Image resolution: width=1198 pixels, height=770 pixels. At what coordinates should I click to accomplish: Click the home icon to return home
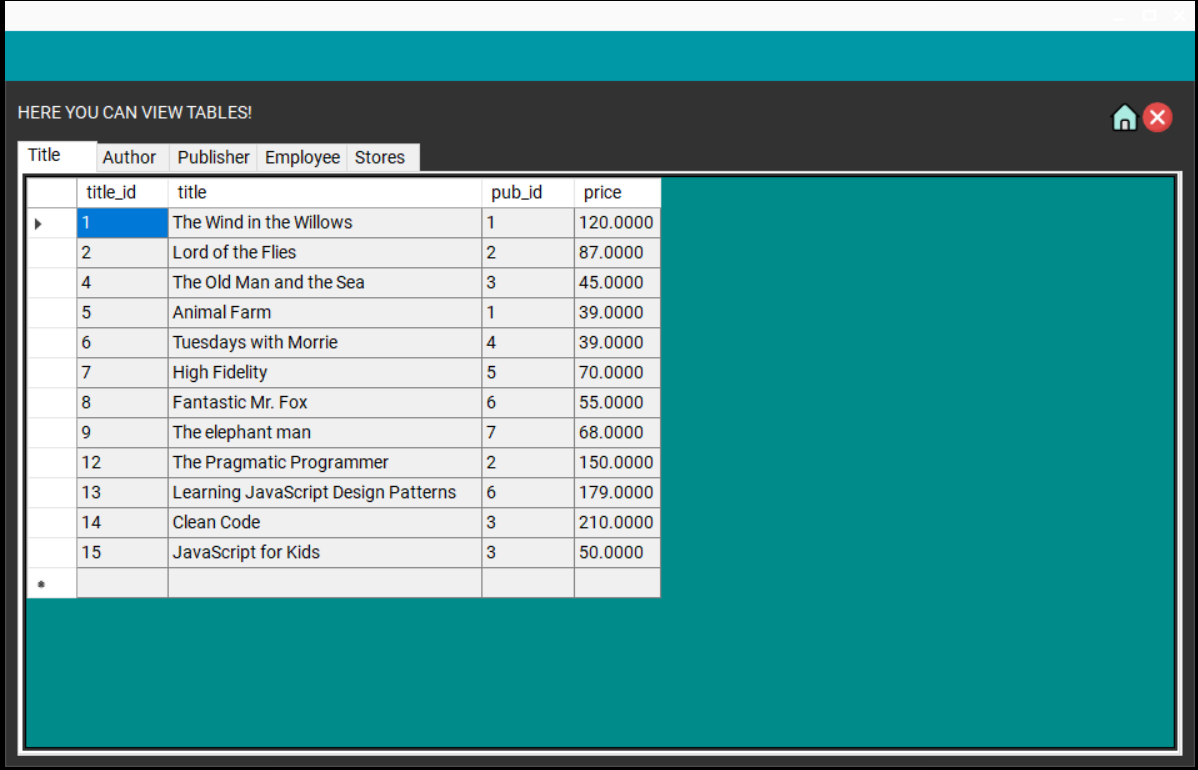click(1124, 117)
